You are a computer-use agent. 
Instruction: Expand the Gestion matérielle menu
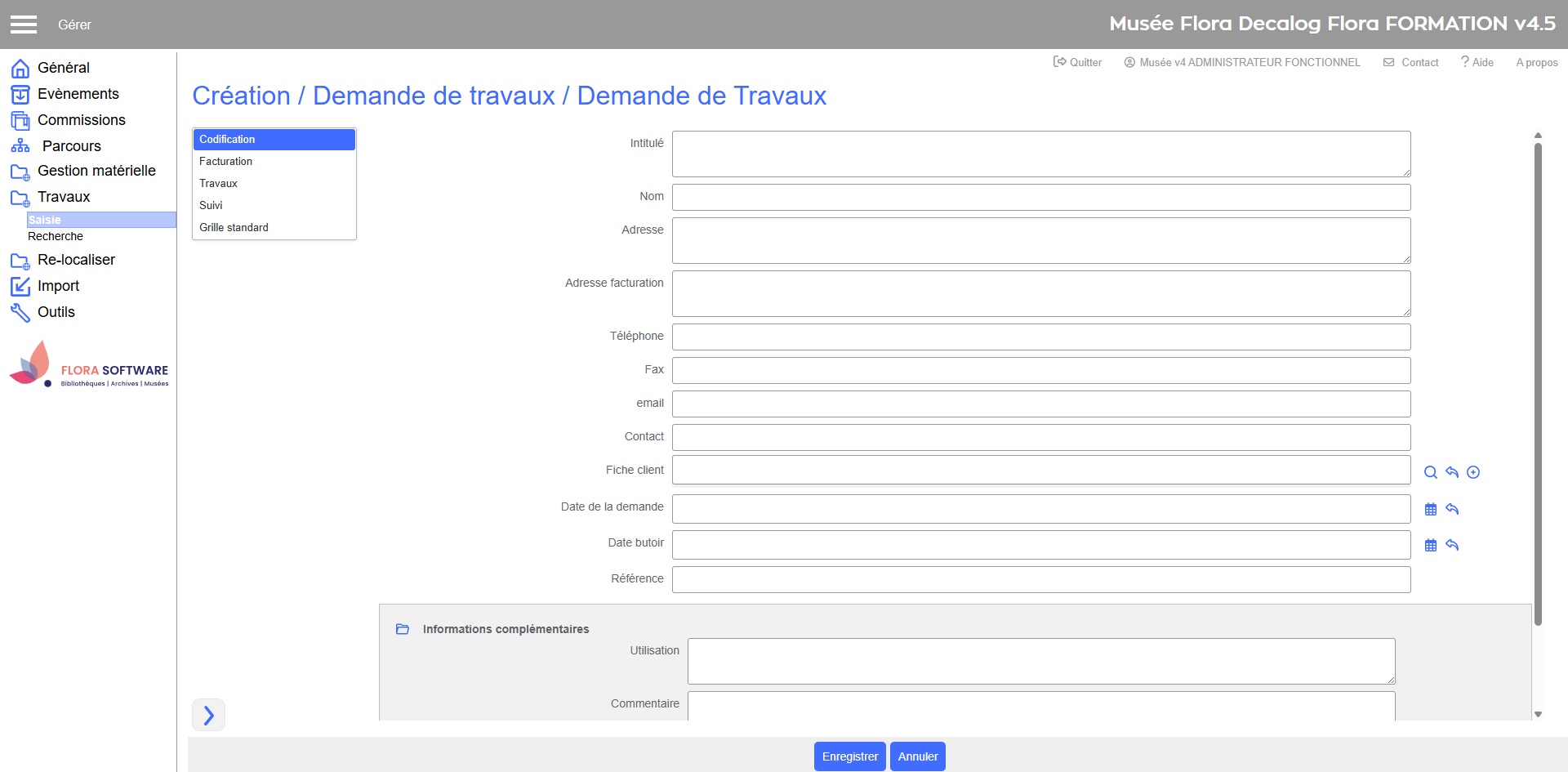[96, 171]
